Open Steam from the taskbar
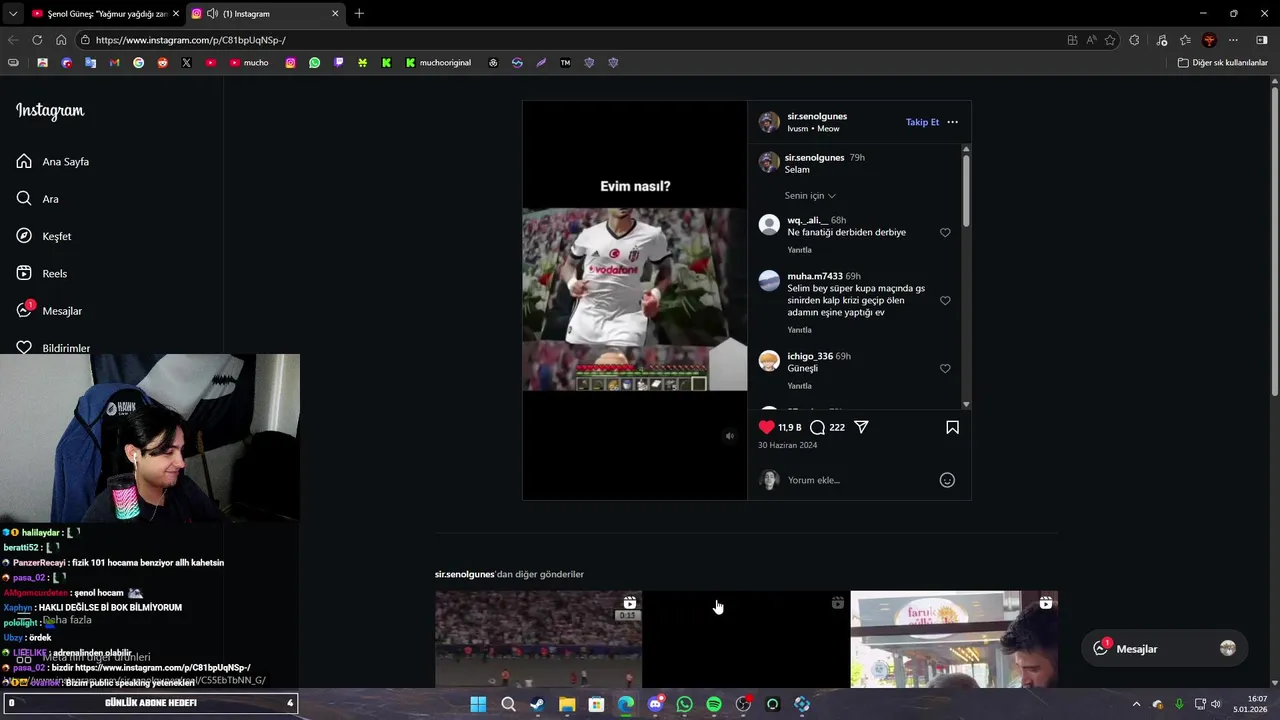1280x720 pixels. coord(537,704)
